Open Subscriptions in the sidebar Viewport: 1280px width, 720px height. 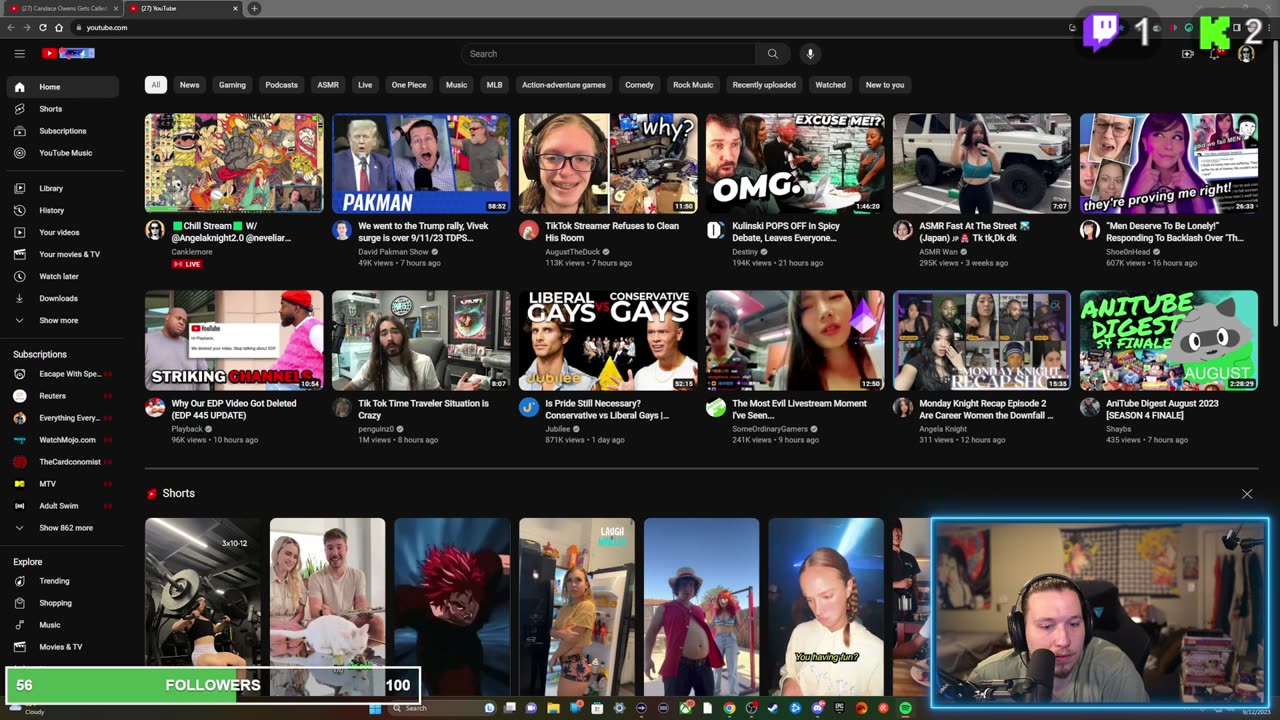click(62, 131)
